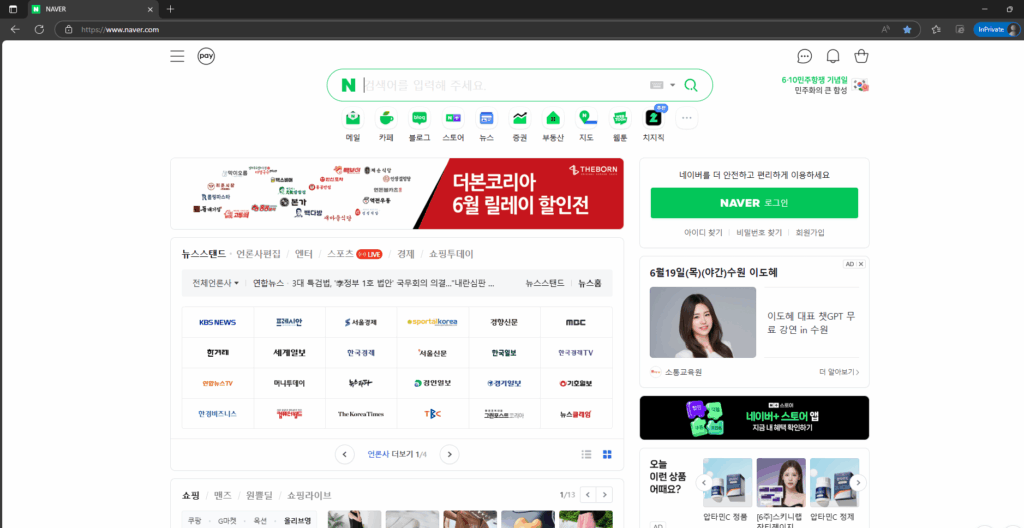Click the browser Back arrow
The image size is (1024, 528).
14,29
